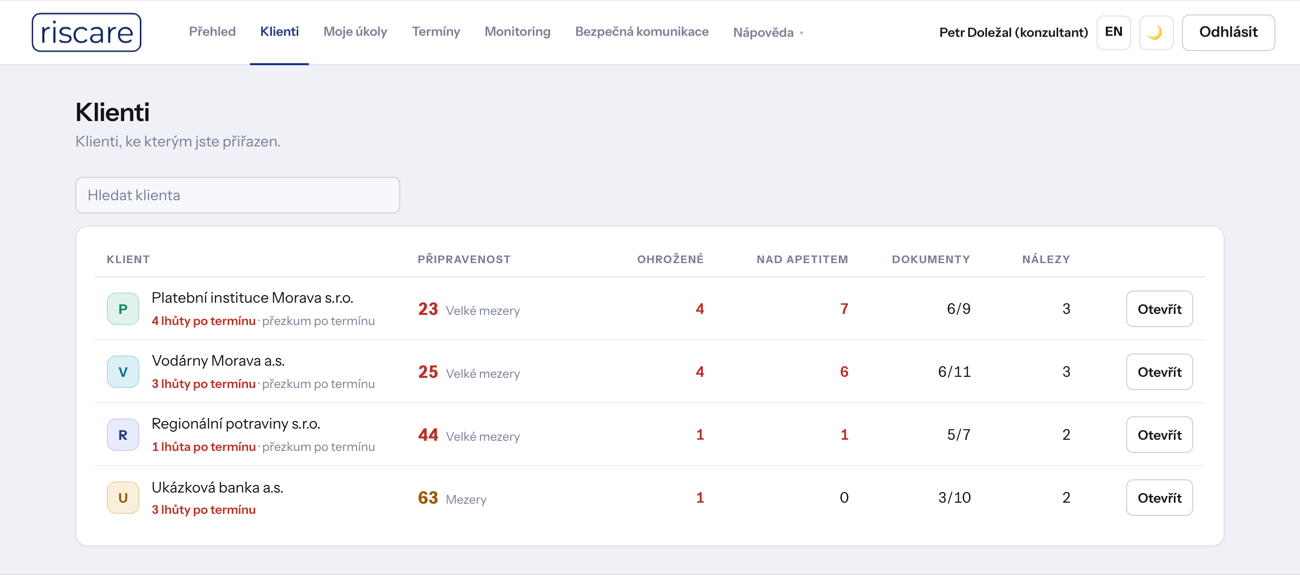Viewport: 1300px width, 575px height.
Task: Click the Hledat klienta search field
Action: (x=238, y=195)
